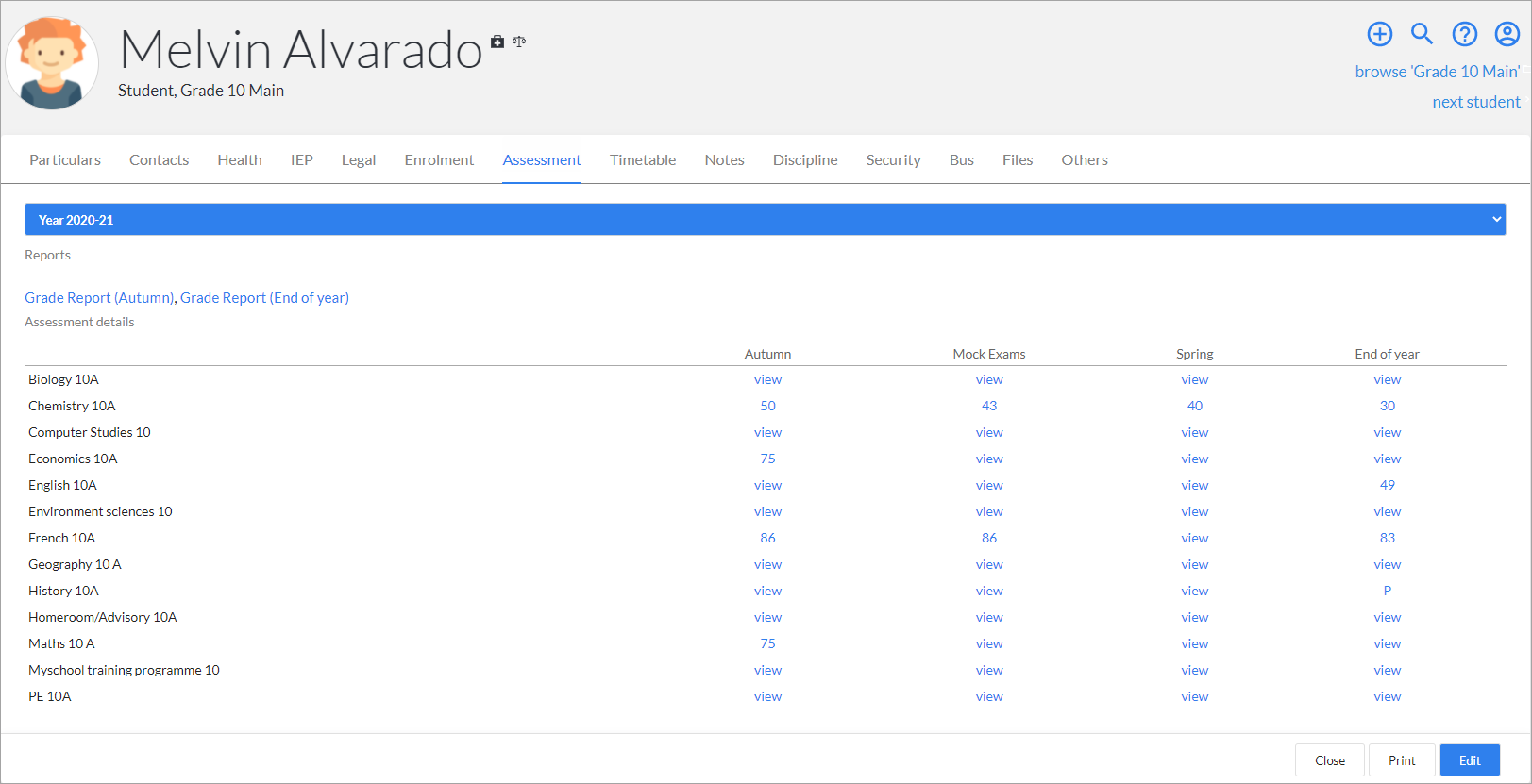
Task: Click the Close button
Action: click(x=1330, y=760)
